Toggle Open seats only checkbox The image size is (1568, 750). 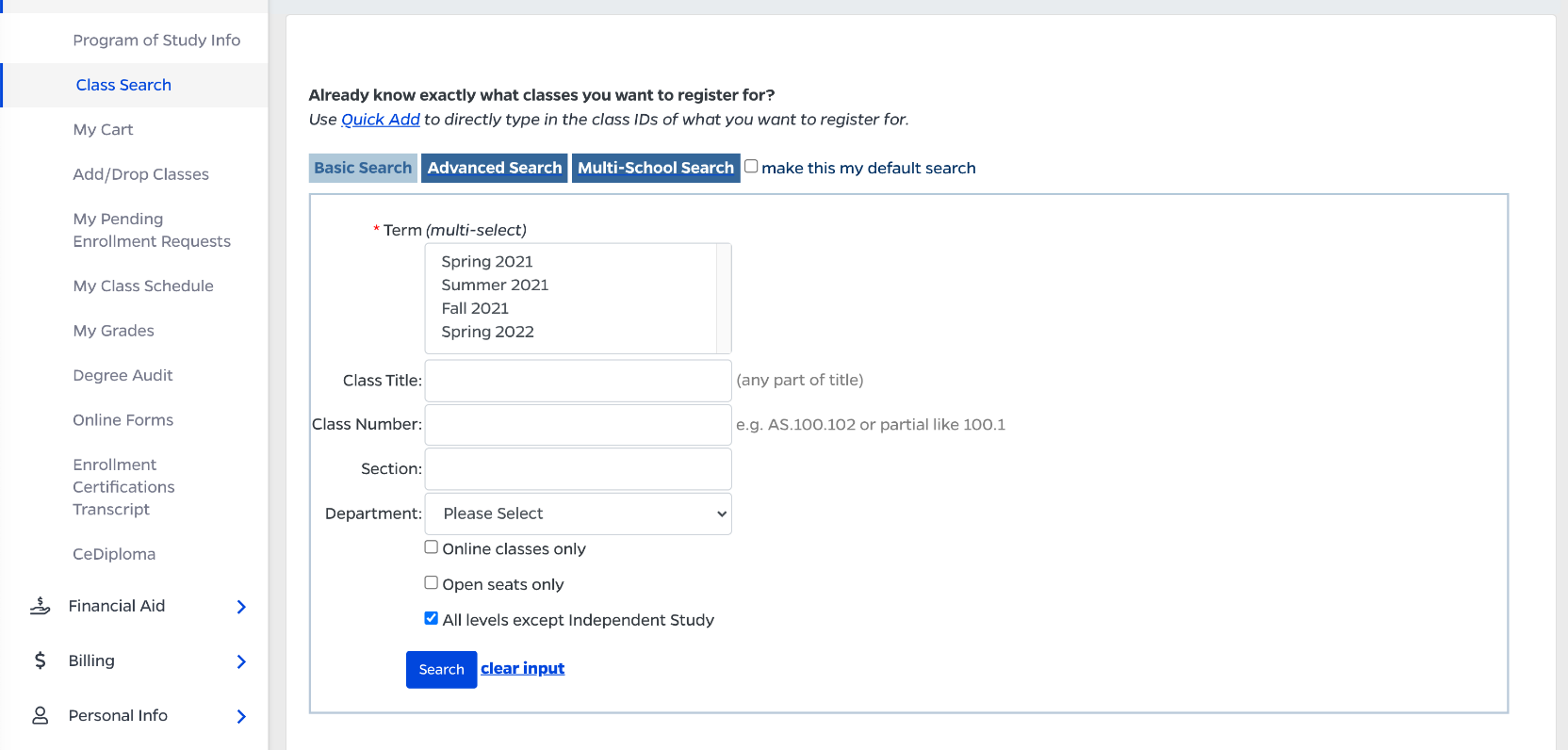(x=431, y=582)
